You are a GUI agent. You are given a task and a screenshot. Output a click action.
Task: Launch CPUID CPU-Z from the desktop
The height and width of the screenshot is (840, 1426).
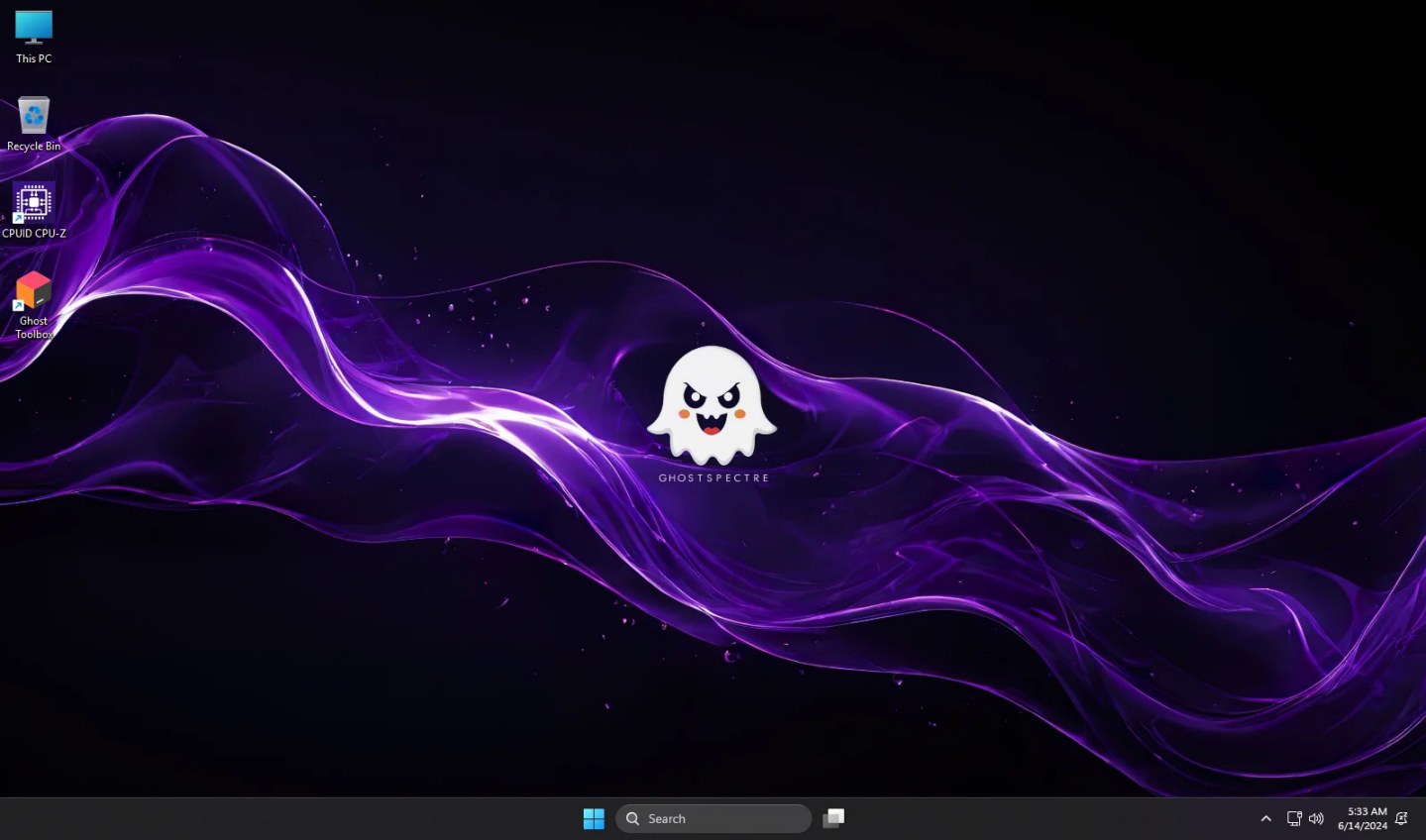pyautogui.click(x=33, y=203)
